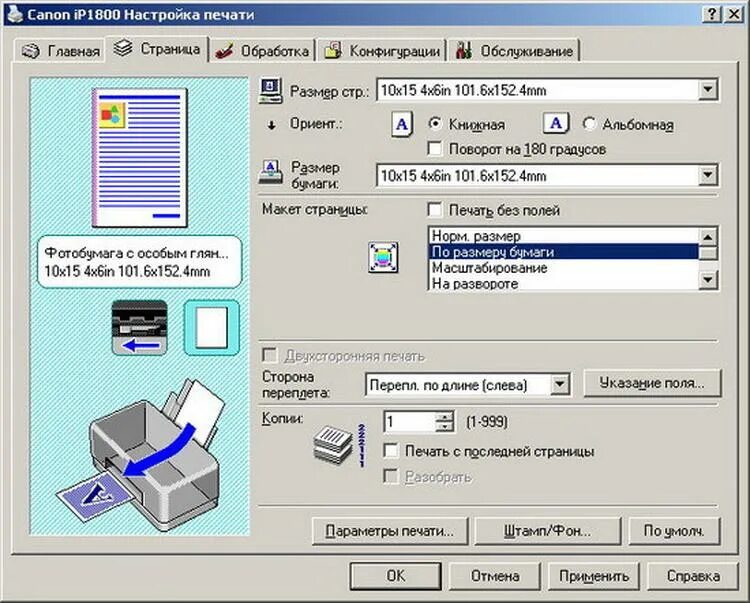Switch to the Страница tab
Viewport: 750px width, 603px height.
pos(158,49)
